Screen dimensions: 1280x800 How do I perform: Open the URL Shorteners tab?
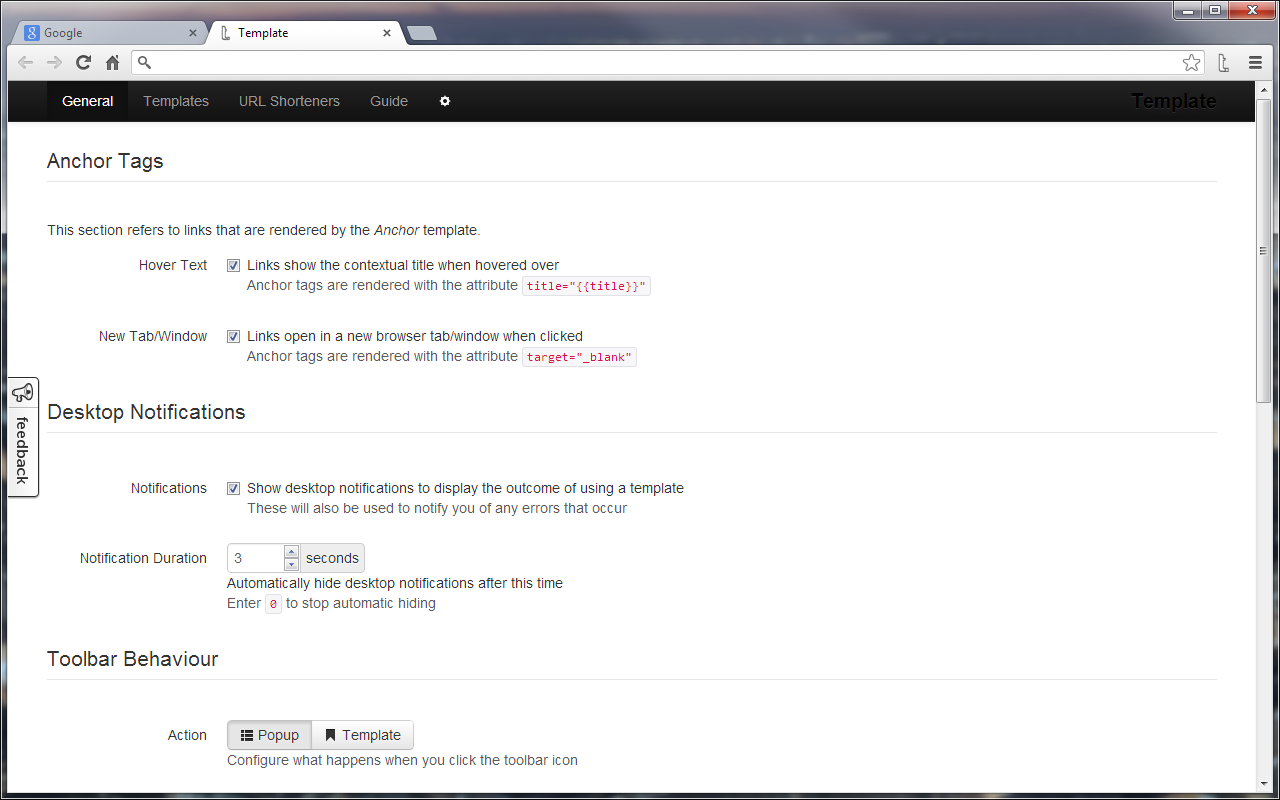[x=289, y=101]
